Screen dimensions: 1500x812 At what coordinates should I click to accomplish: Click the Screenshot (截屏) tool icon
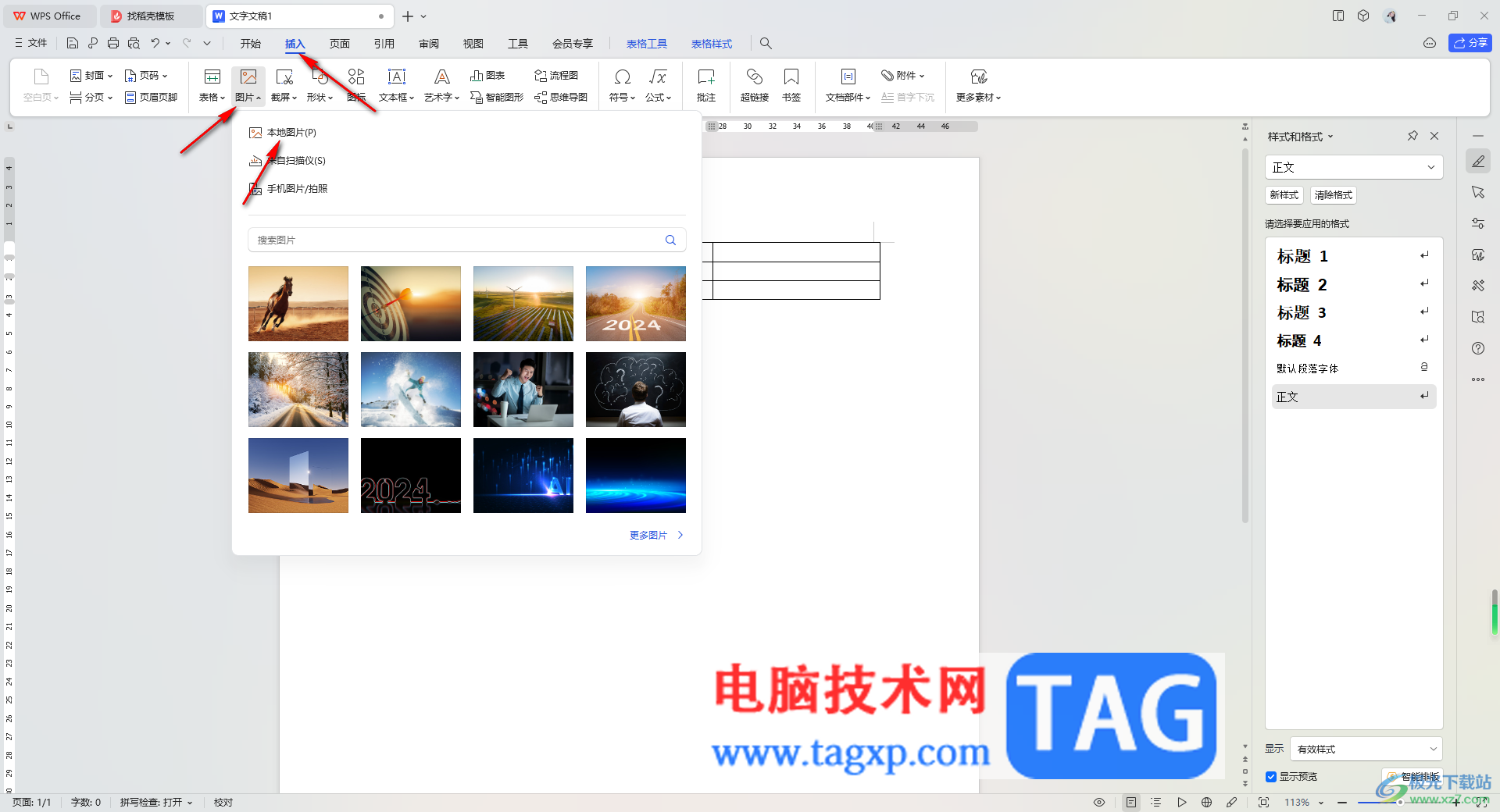[284, 77]
